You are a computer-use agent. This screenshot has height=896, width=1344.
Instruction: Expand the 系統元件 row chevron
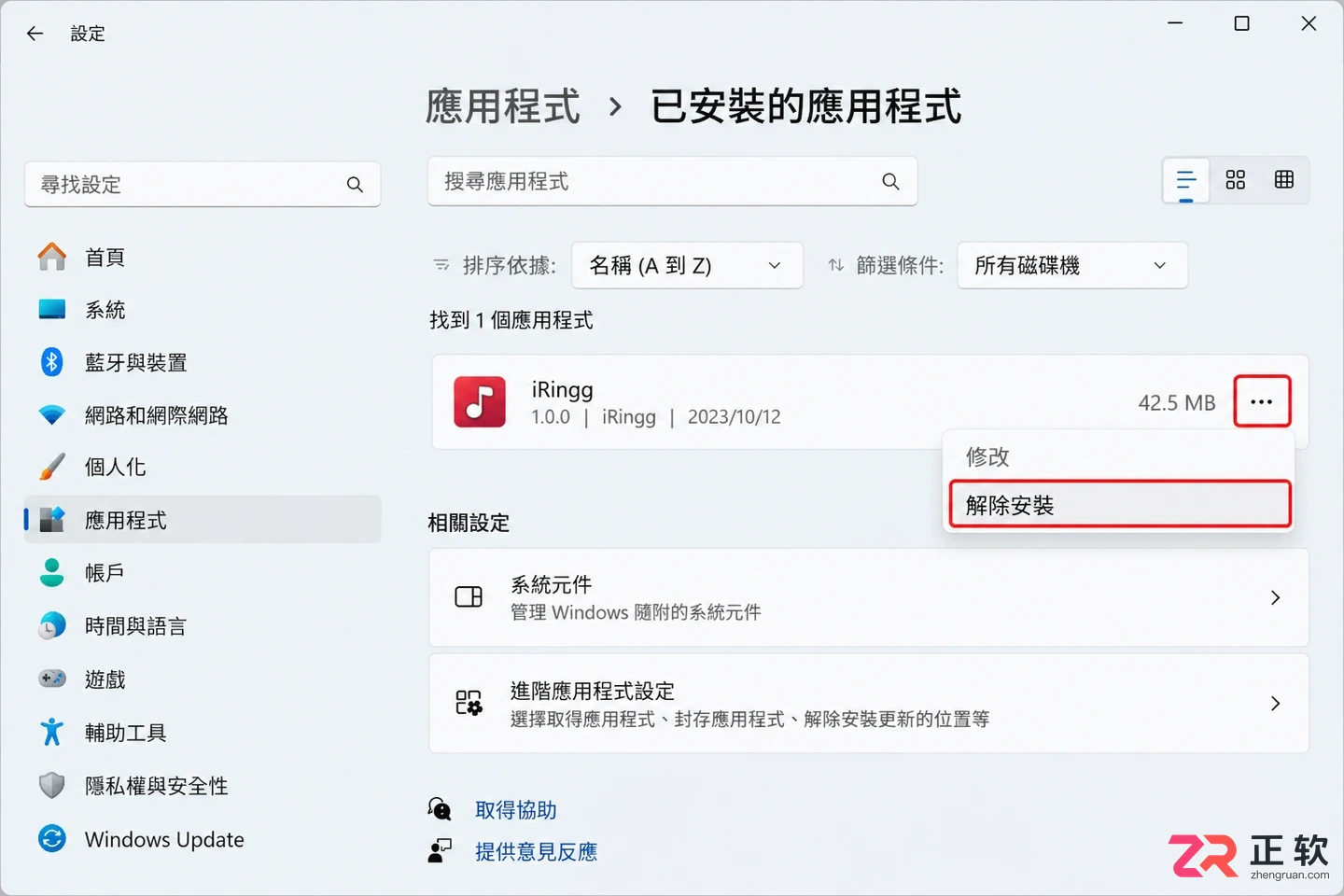point(1275,597)
